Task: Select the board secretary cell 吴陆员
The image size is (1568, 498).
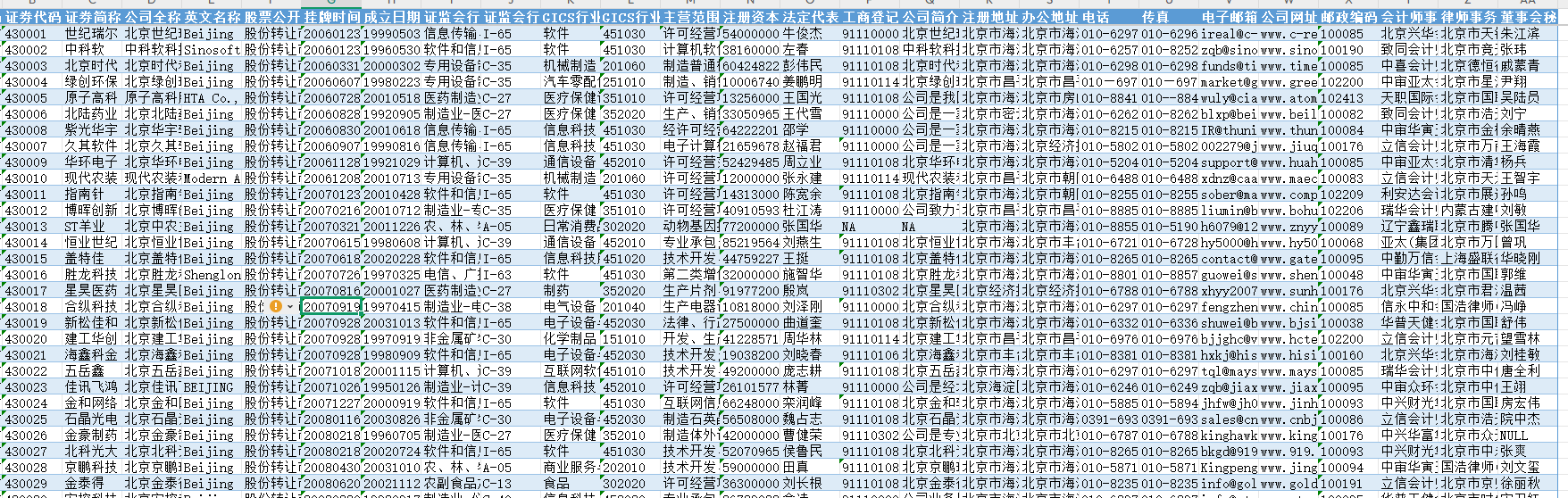Action: (1529, 97)
